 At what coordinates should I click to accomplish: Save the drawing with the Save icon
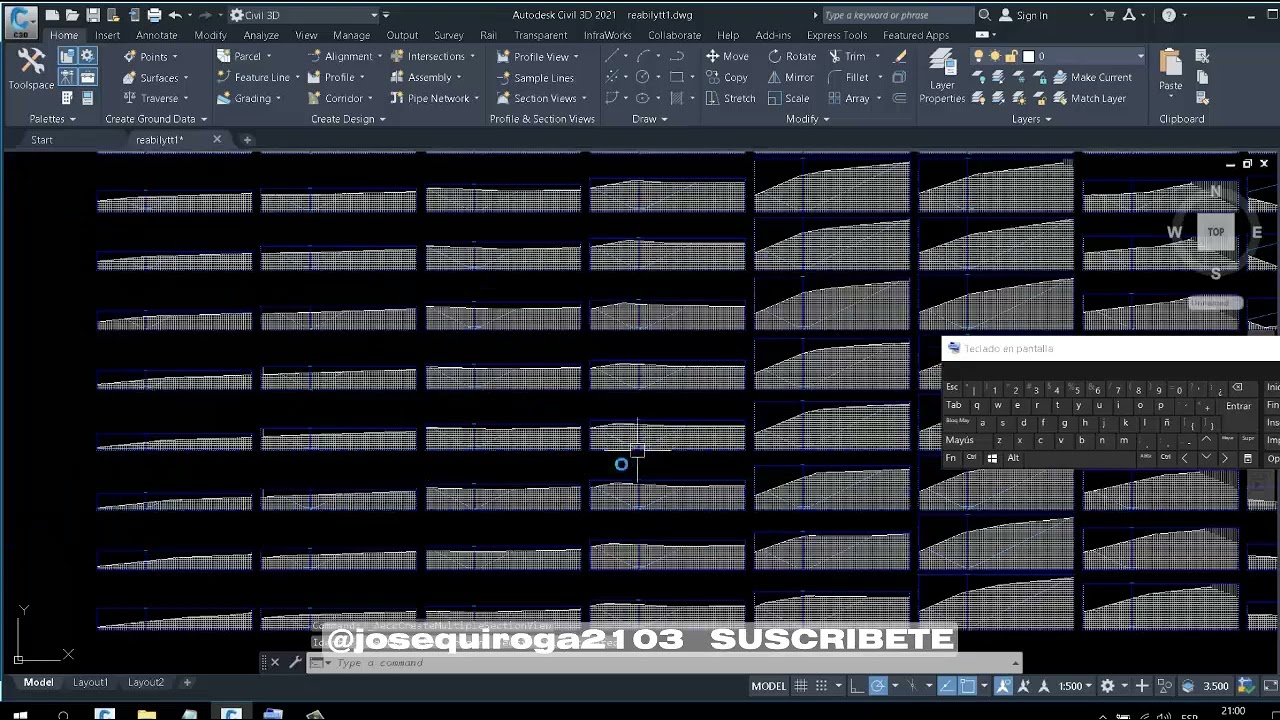coord(93,15)
